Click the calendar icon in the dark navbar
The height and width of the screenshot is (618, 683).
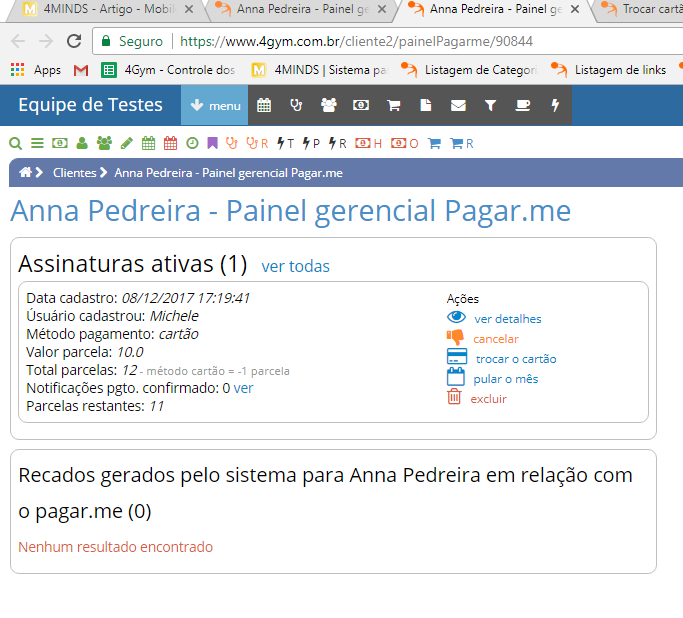click(x=264, y=105)
